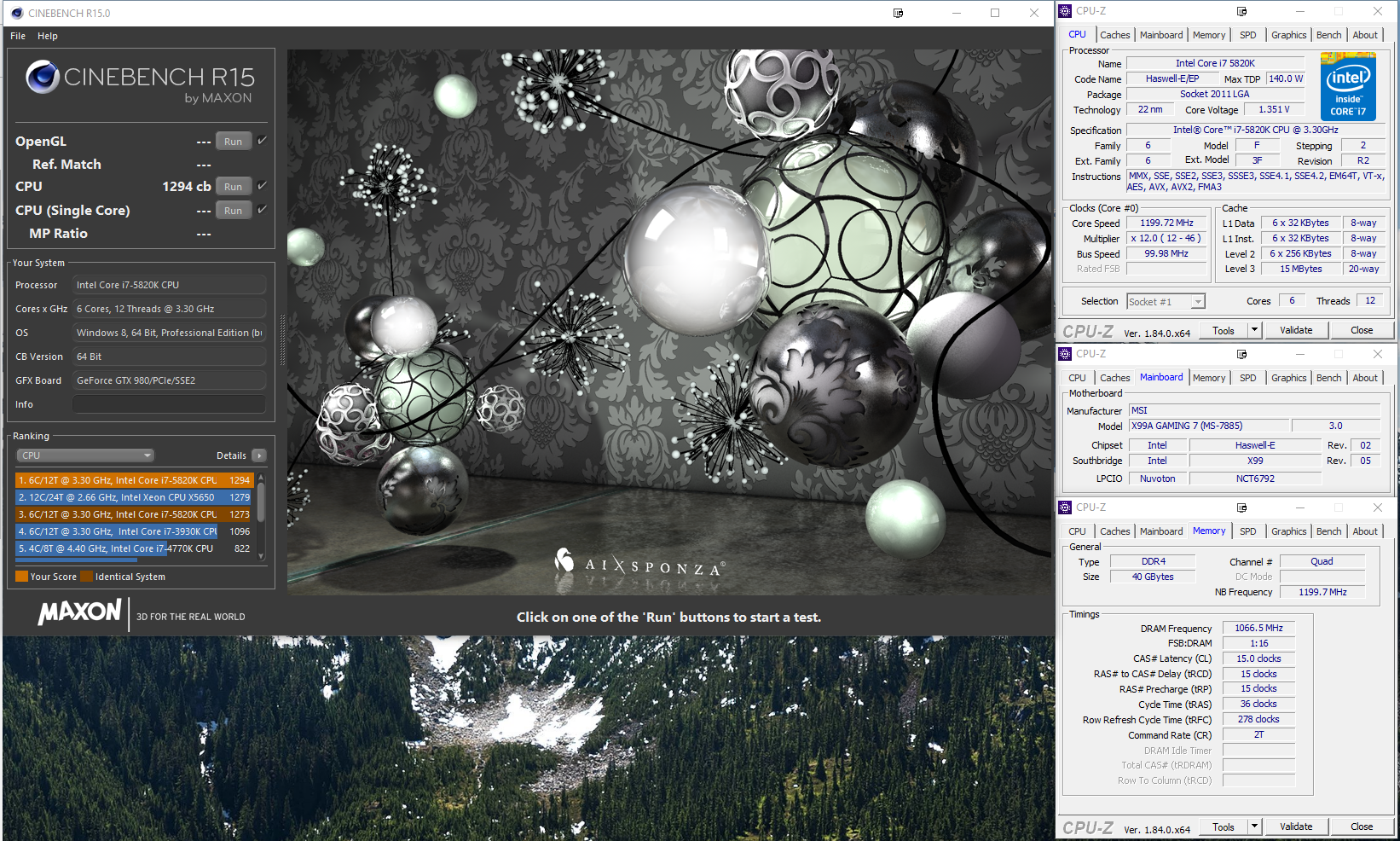Run the CPU benchmark

234,187
